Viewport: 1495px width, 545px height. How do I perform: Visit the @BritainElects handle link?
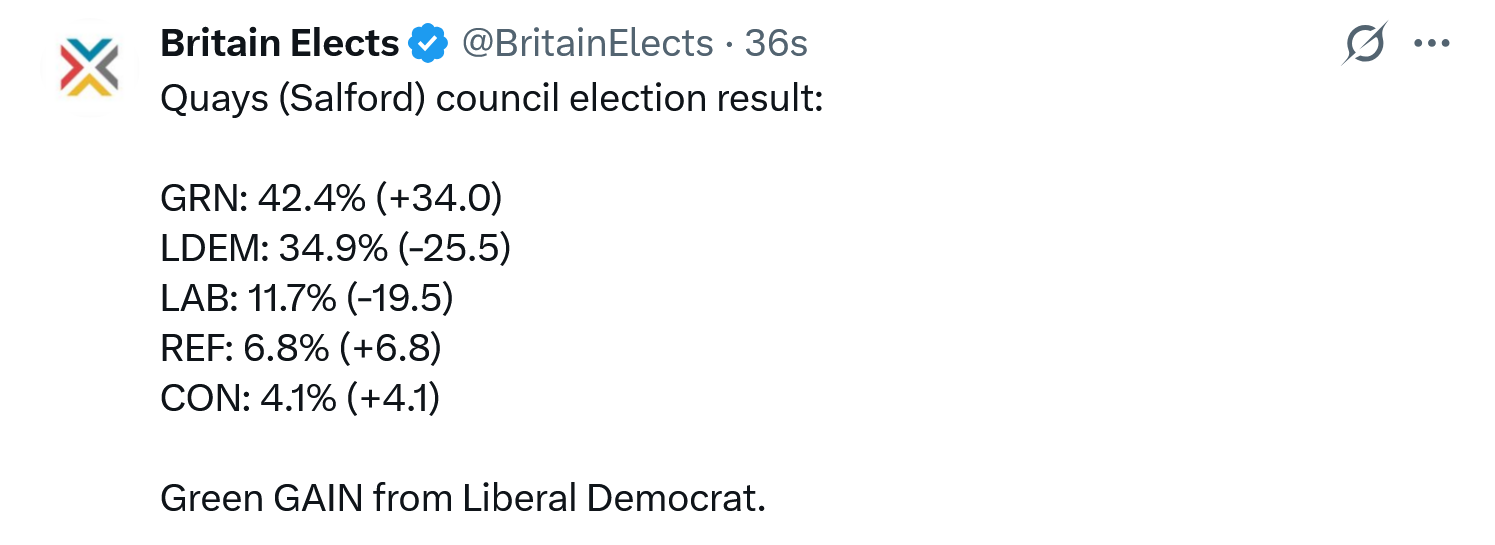click(586, 44)
